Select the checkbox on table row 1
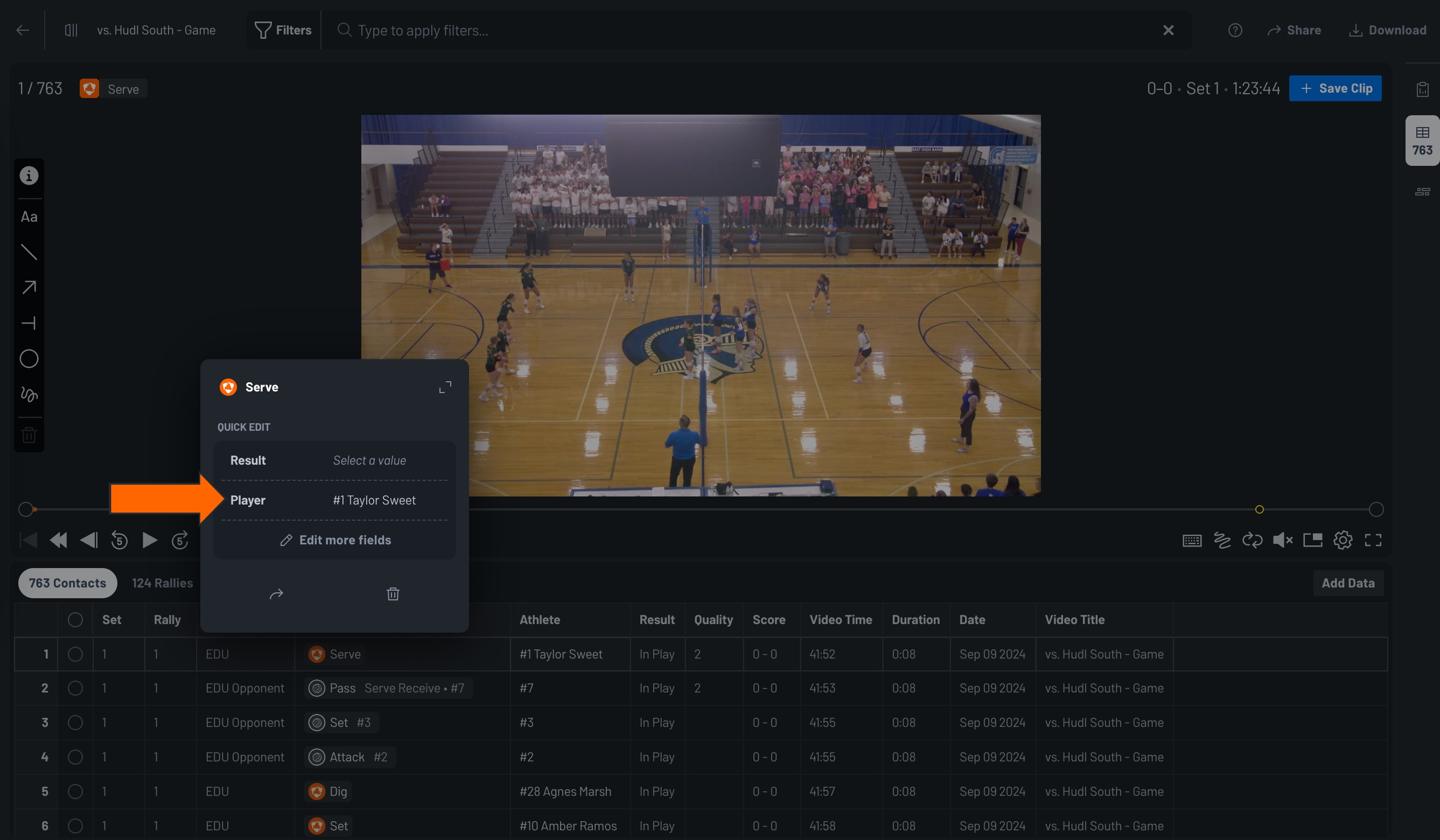Screen dimensions: 1440x840 click(x=75, y=654)
